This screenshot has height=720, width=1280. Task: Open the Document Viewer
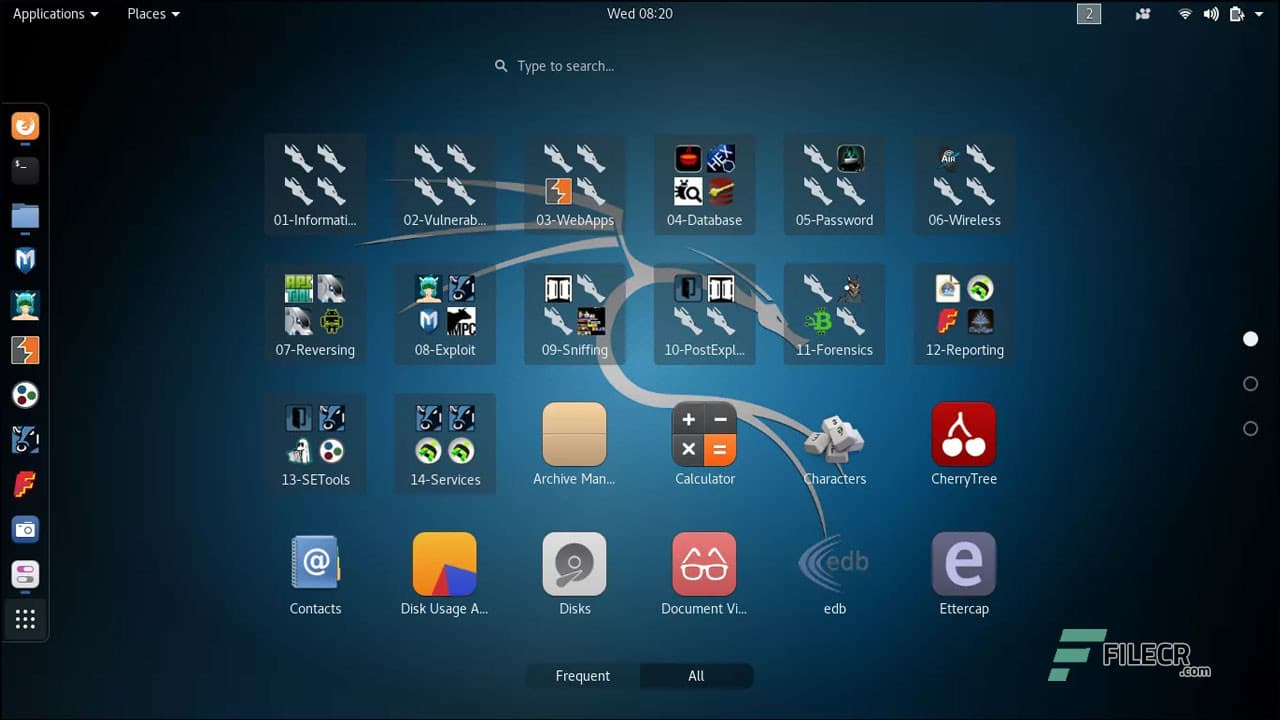pyautogui.click(x=704, y=563)
